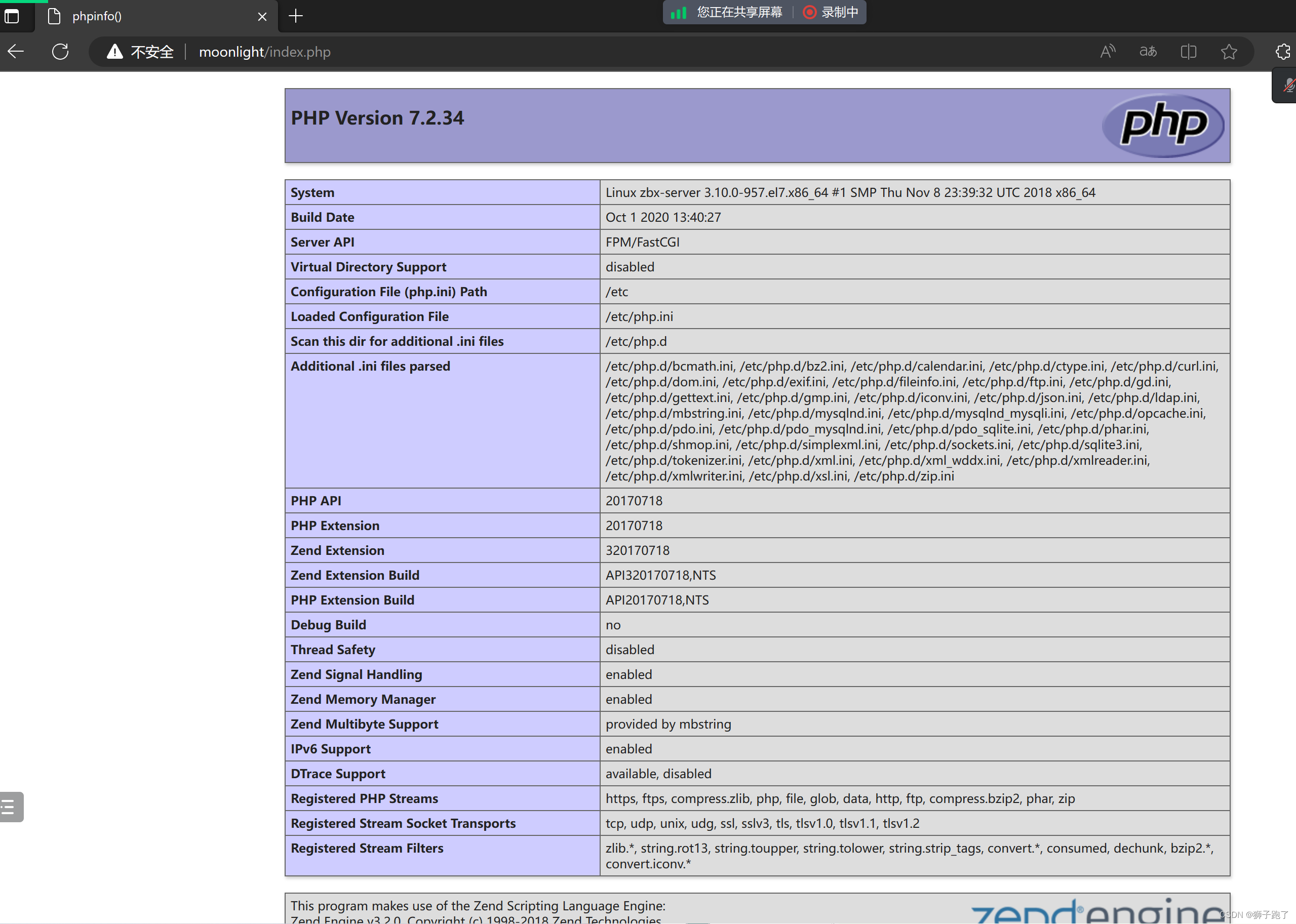The height and width of the screenshot is (924, 1296).
Task: Click the /etc/php.ini loaded config value
Action: tap(639, 316)
